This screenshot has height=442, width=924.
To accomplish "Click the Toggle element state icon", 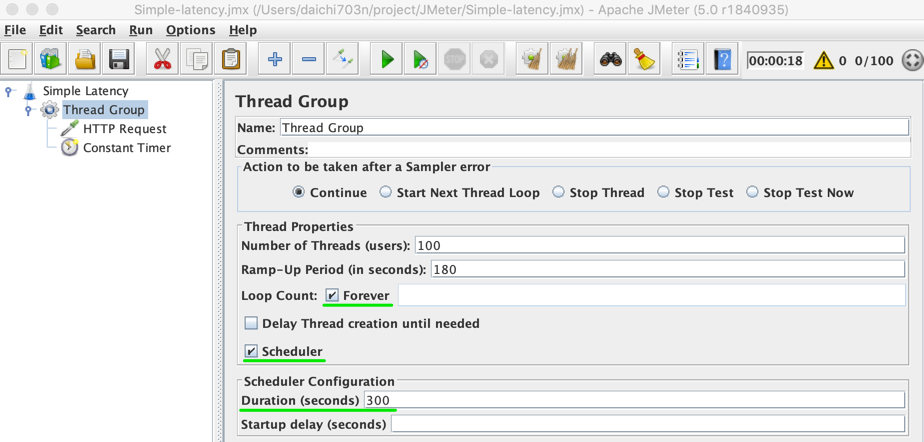I will [342, 59].
